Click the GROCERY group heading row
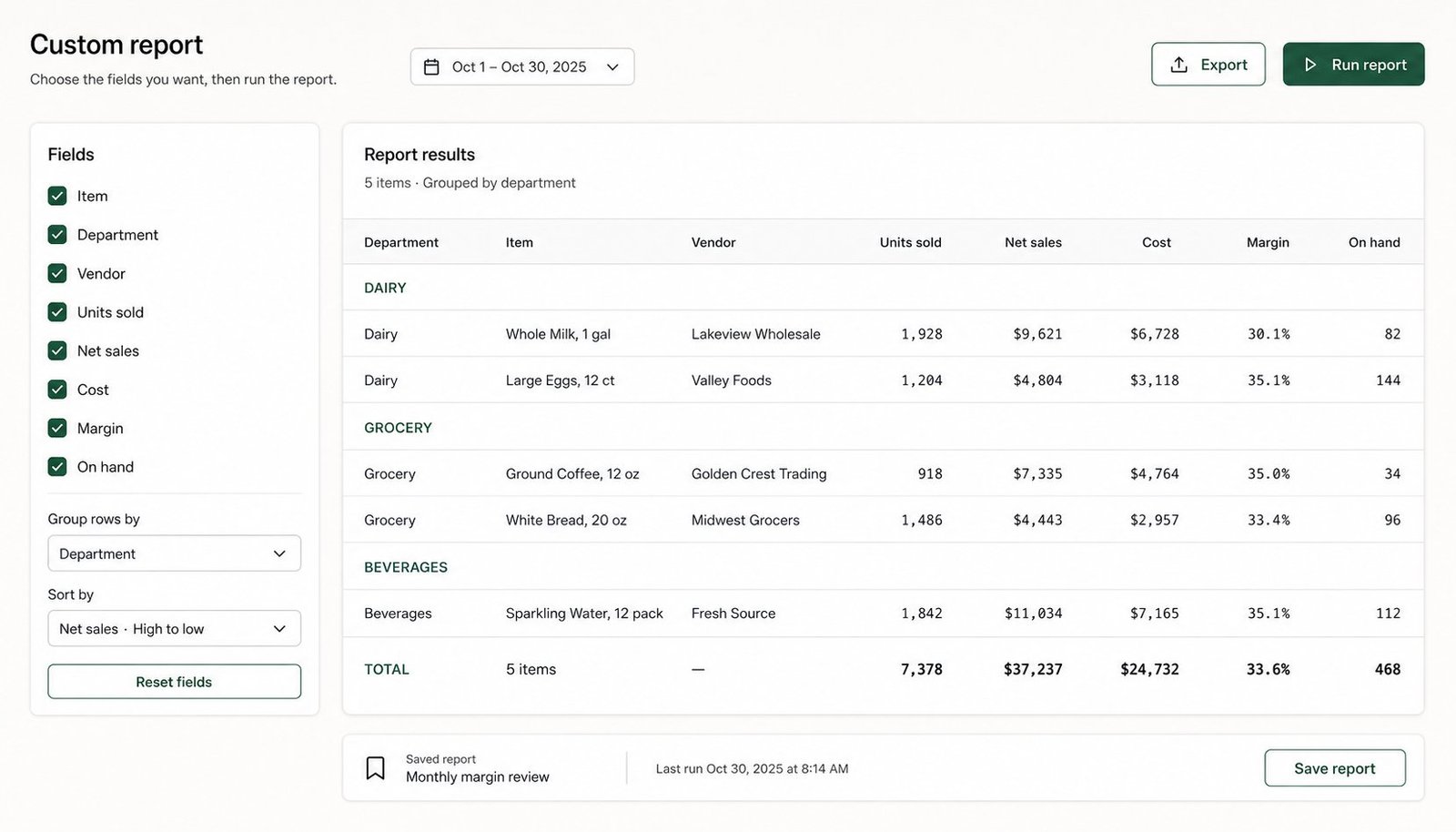 coord(883,428)
